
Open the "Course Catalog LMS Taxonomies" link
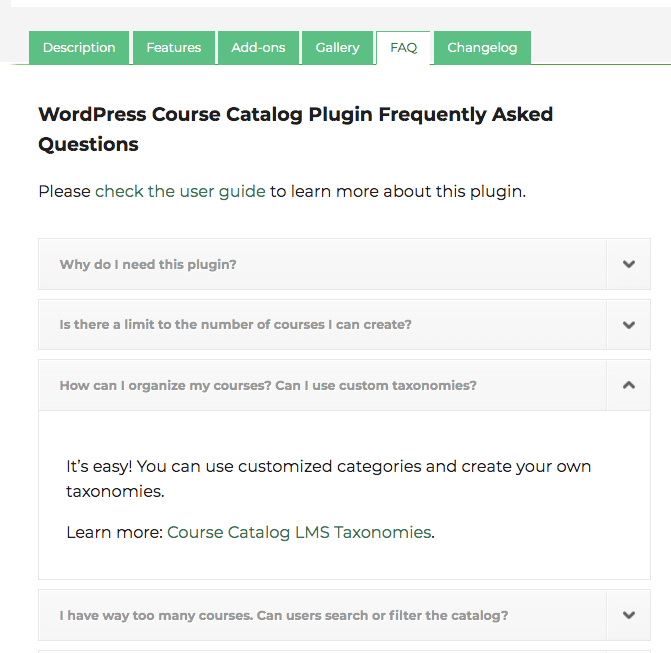[x=299, y=532]
